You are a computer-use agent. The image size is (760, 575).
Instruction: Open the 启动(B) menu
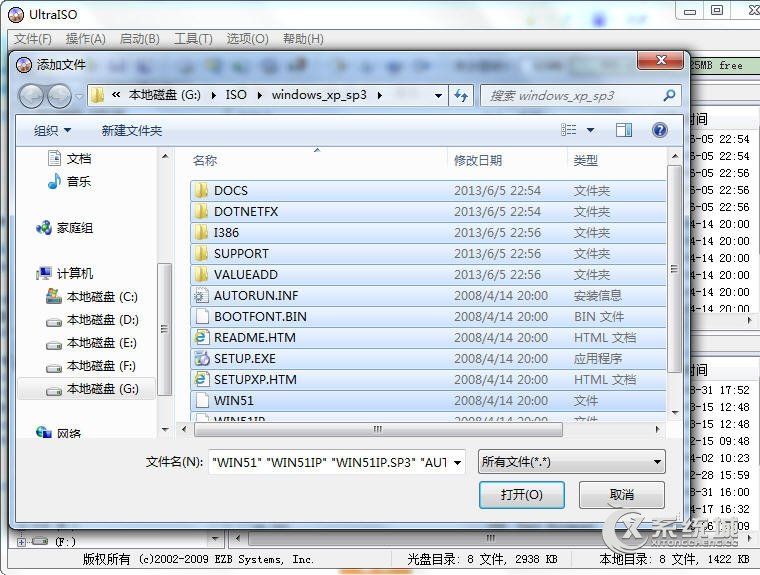[x=140, y=39]
